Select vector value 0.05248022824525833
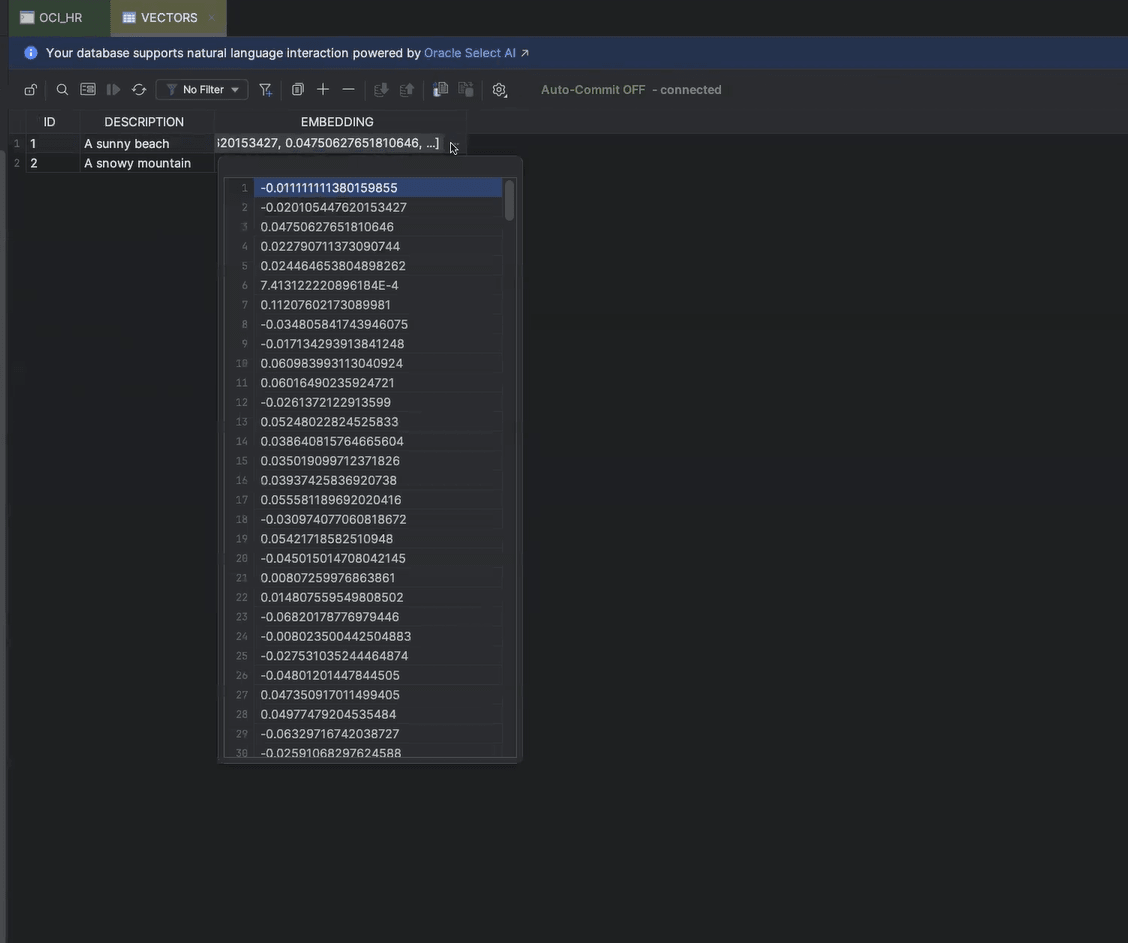The height and width of the screenshot is (943, 1128). point(377,422)
